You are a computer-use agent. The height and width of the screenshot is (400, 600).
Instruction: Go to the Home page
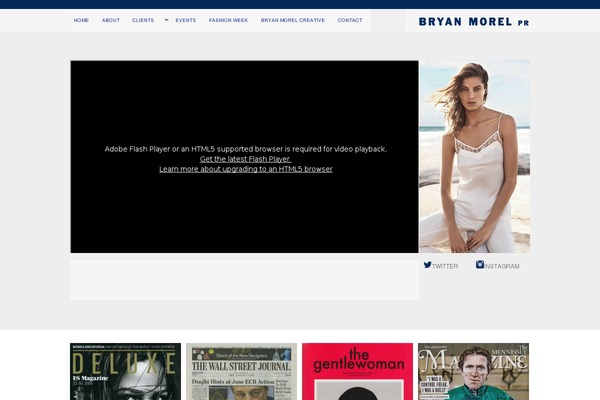point(81,20)
